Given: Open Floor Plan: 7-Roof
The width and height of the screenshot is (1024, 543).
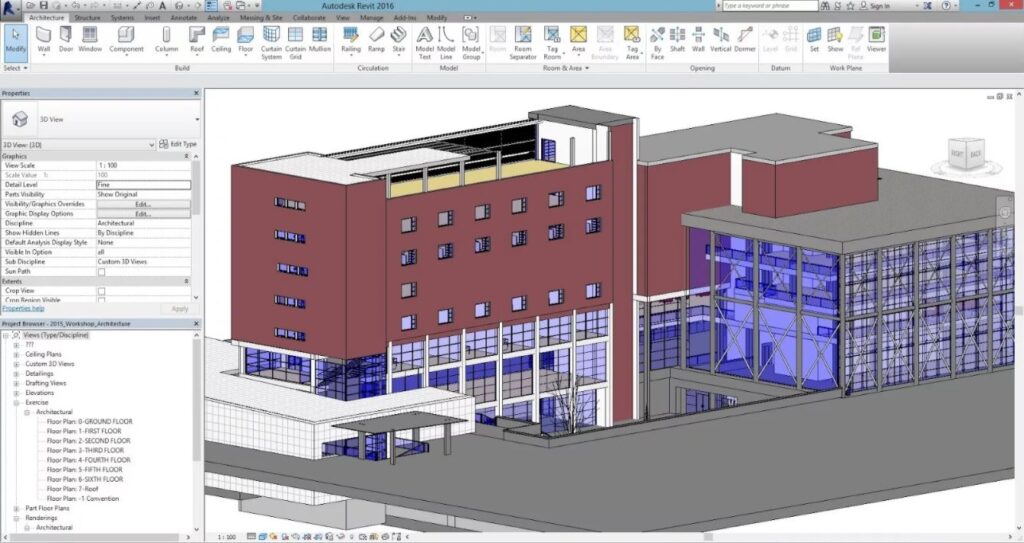Looking at the screenshot, I should coord(72,489).
